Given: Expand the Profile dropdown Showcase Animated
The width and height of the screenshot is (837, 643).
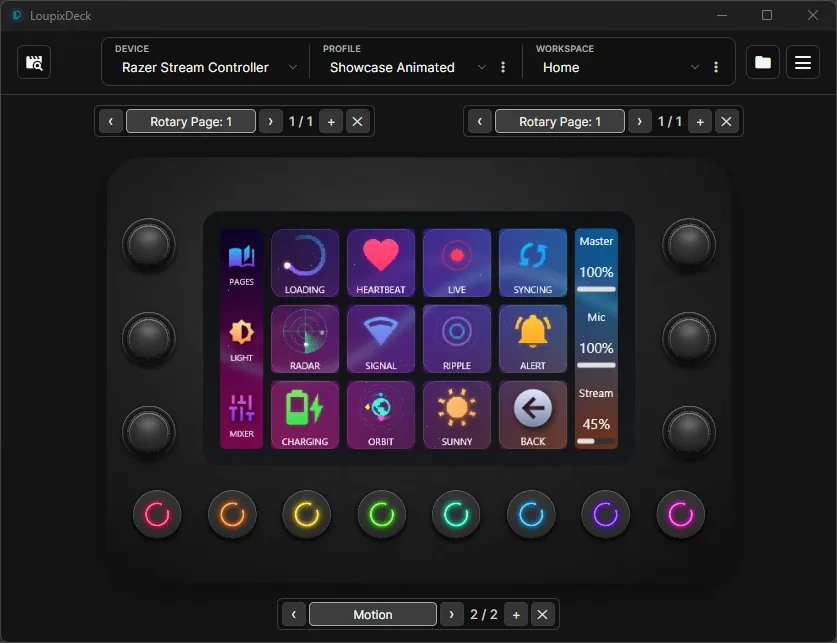Looking at the screenshot, I should tap(406, 67).
